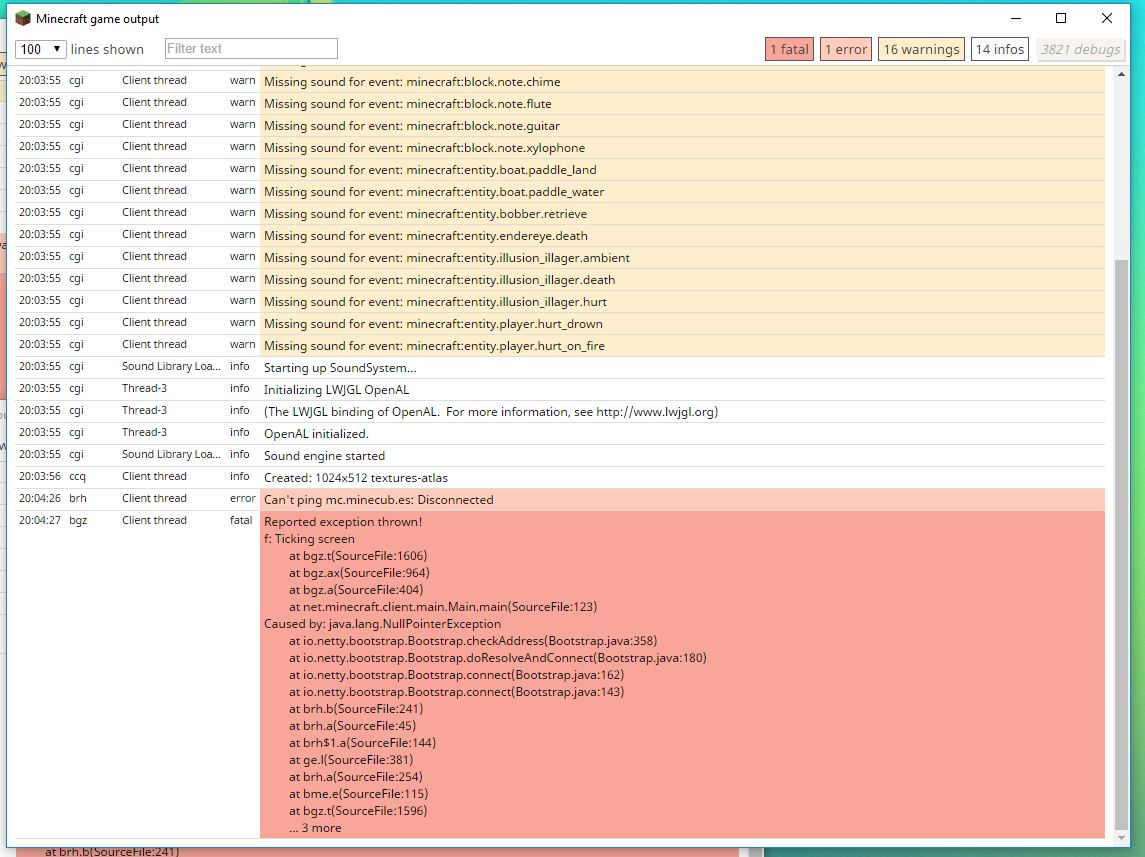Focus the Filter text input field
The height and width of the screenshot is (857, 1145).
point(251,49)
